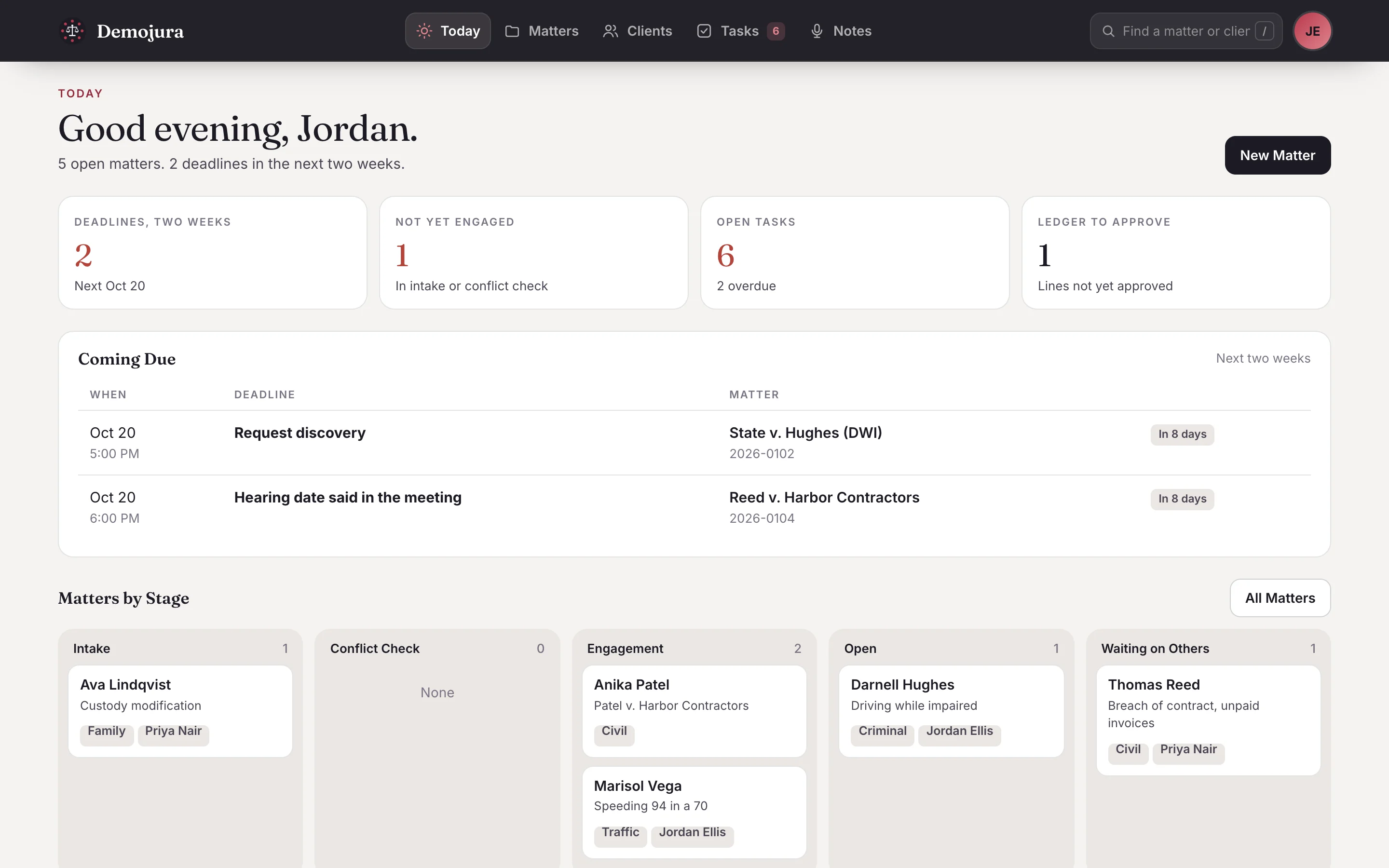Go to the Clients tab
The width and height of the screenshot is (1389, 868).
(637, 31)
